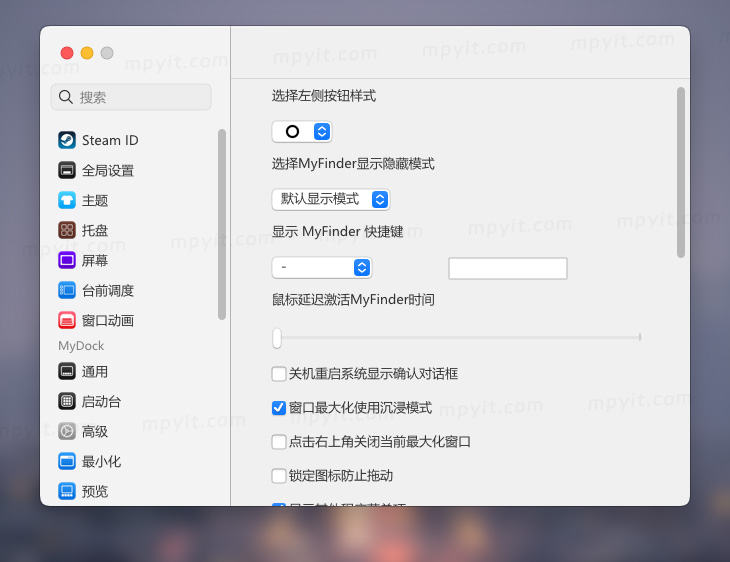Click the 全局设置 icon in sidebar

point(67,170)
